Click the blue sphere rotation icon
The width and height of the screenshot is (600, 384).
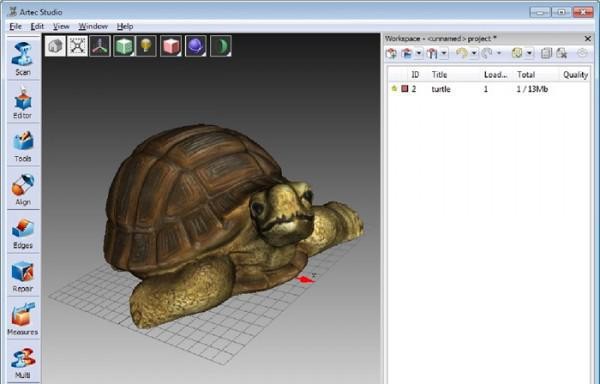pos(196,46)
